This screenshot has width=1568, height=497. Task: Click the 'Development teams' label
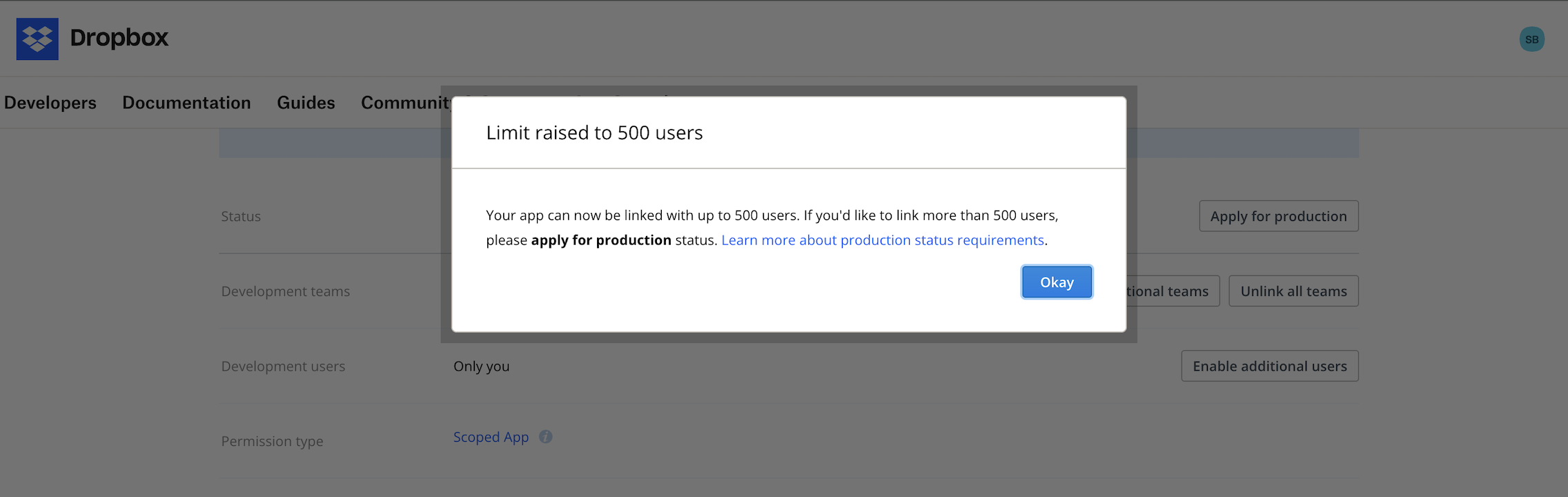tap(285, 291)
